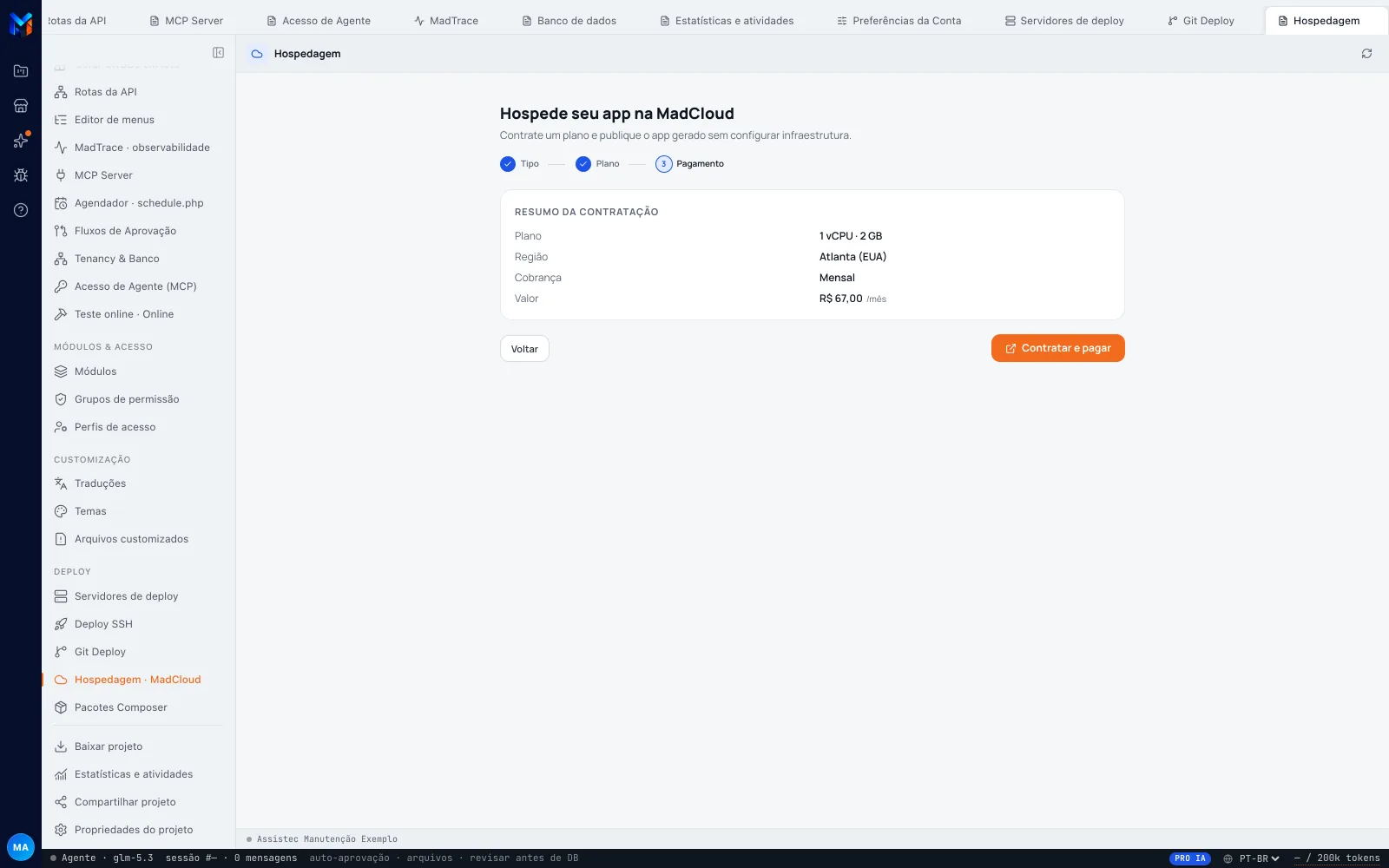Screen dimensions: 1389x868
Task: Switch to MCP Server tab
Action: (x=186, y=21)
